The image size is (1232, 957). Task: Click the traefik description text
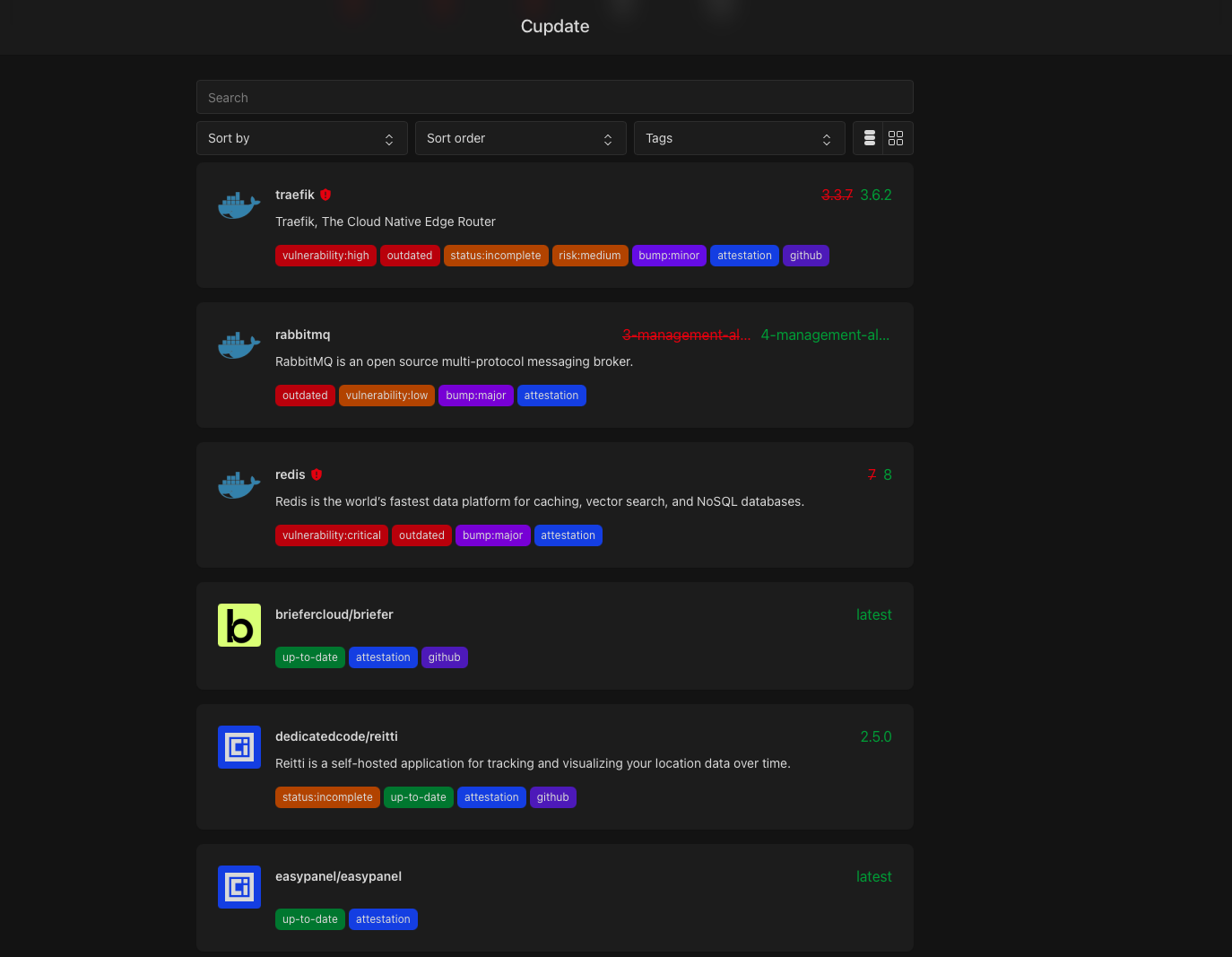point(386,222)
